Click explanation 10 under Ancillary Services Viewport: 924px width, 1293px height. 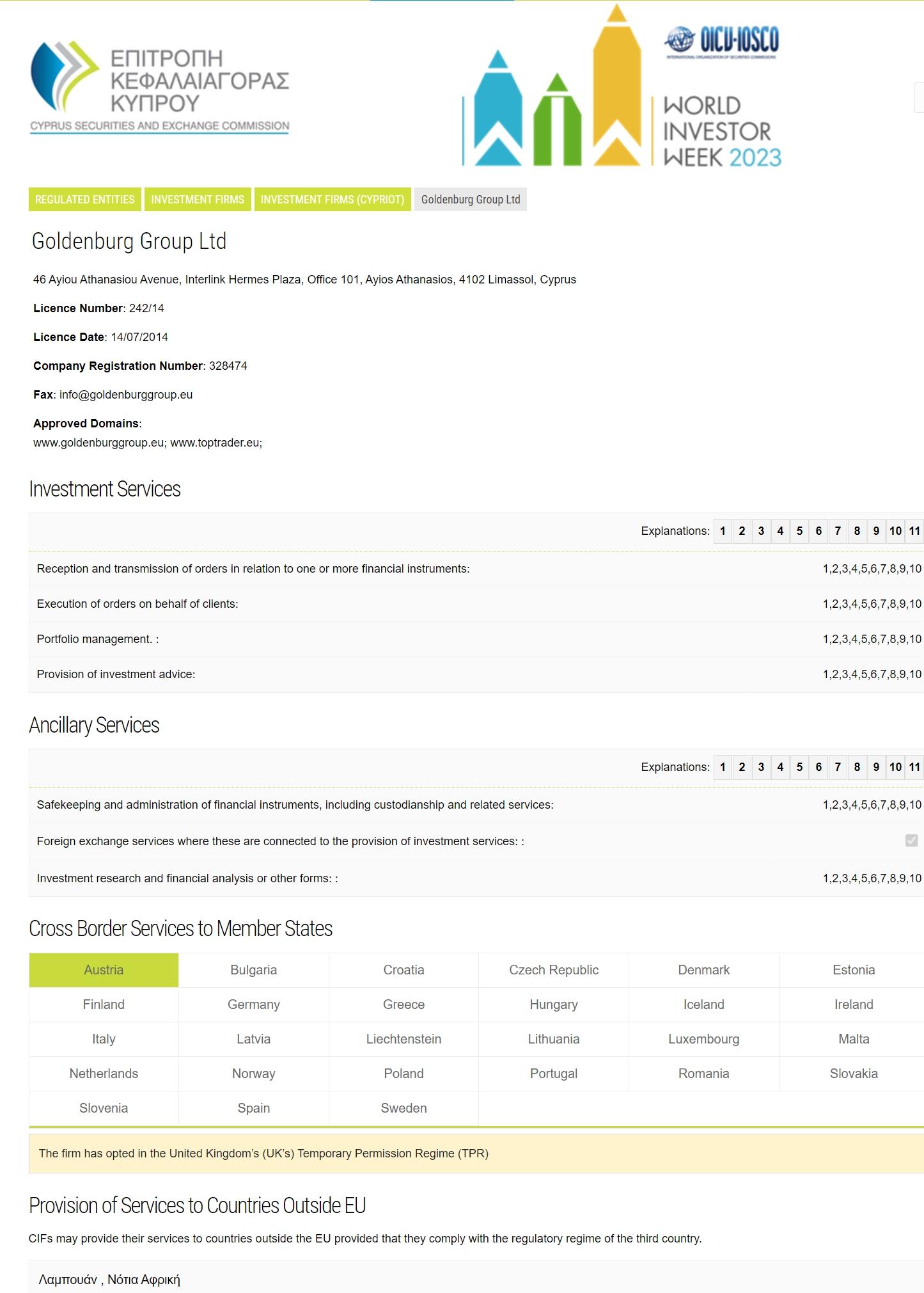[895, 767]
